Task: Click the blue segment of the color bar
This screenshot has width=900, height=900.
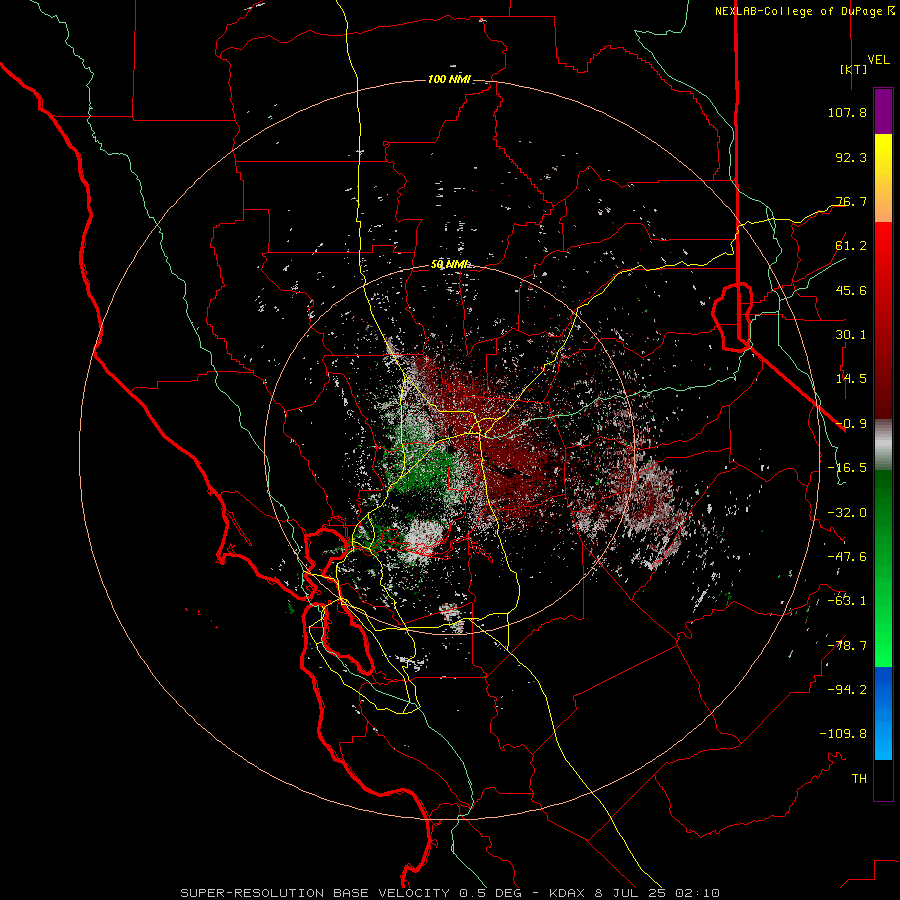Action: coord(883,713)
